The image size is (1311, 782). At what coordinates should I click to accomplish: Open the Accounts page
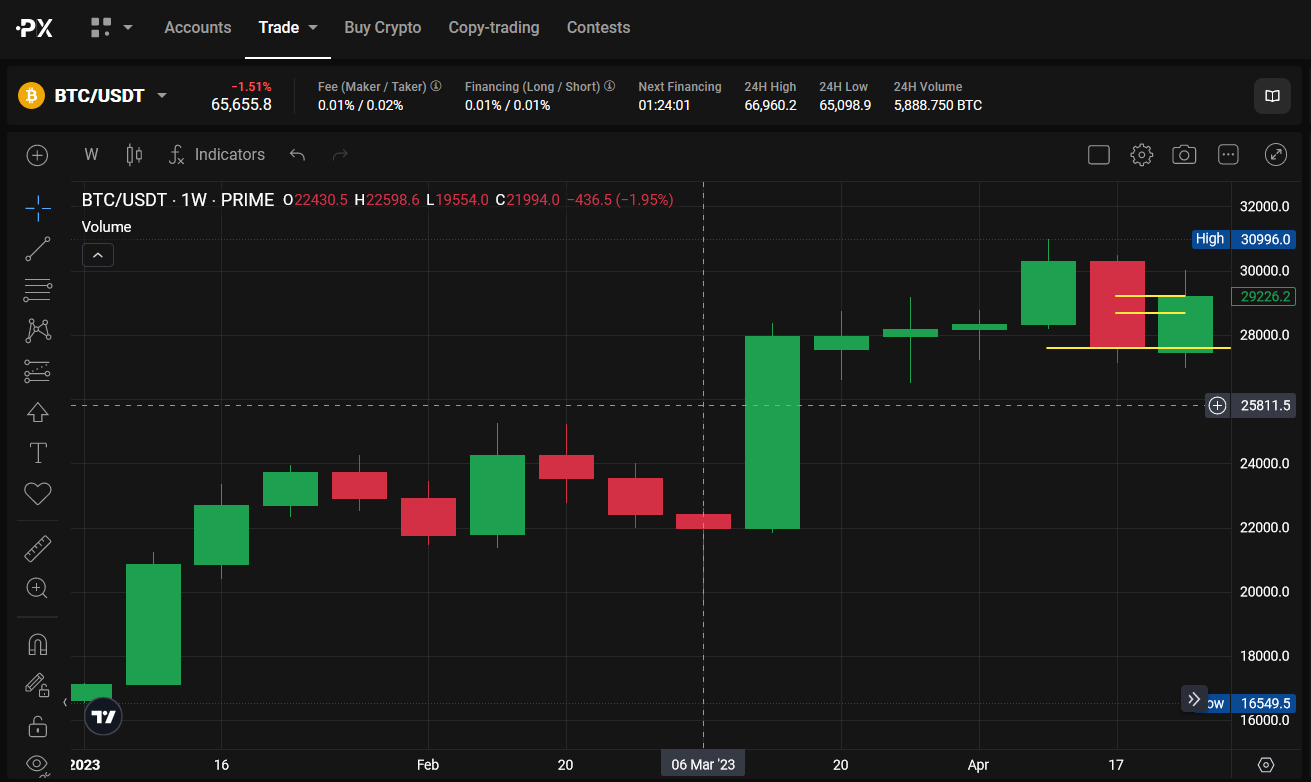[x=197, y=28]
